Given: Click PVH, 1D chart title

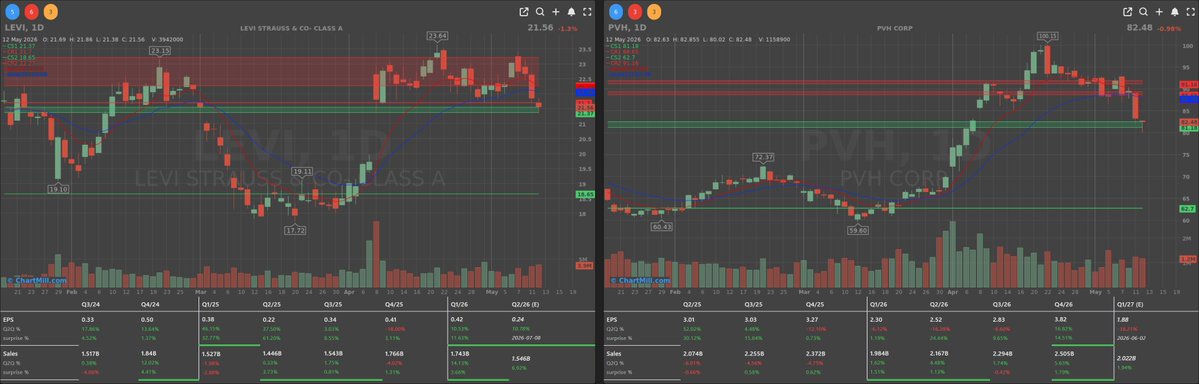Looking at the screenshot, I should (x=626, y=28).
